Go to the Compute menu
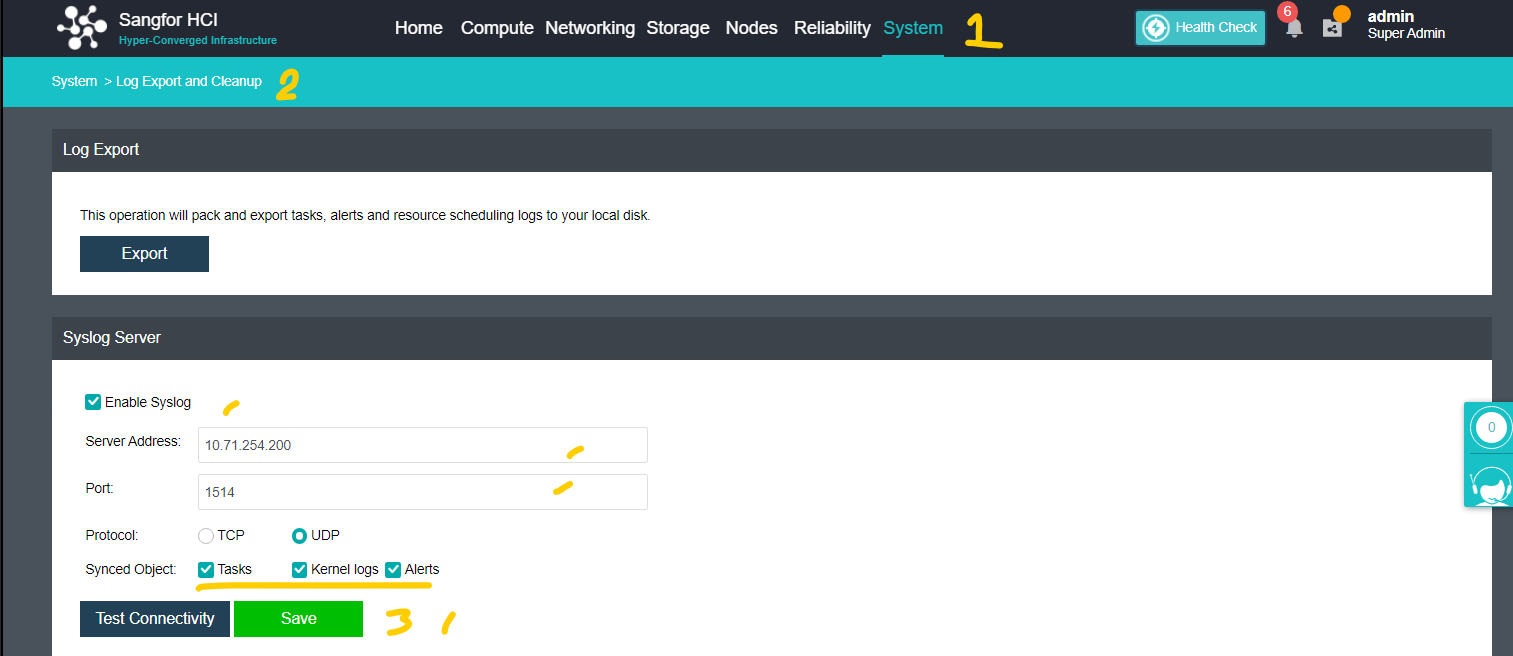 pyautogui.click(x=497, y=28)
